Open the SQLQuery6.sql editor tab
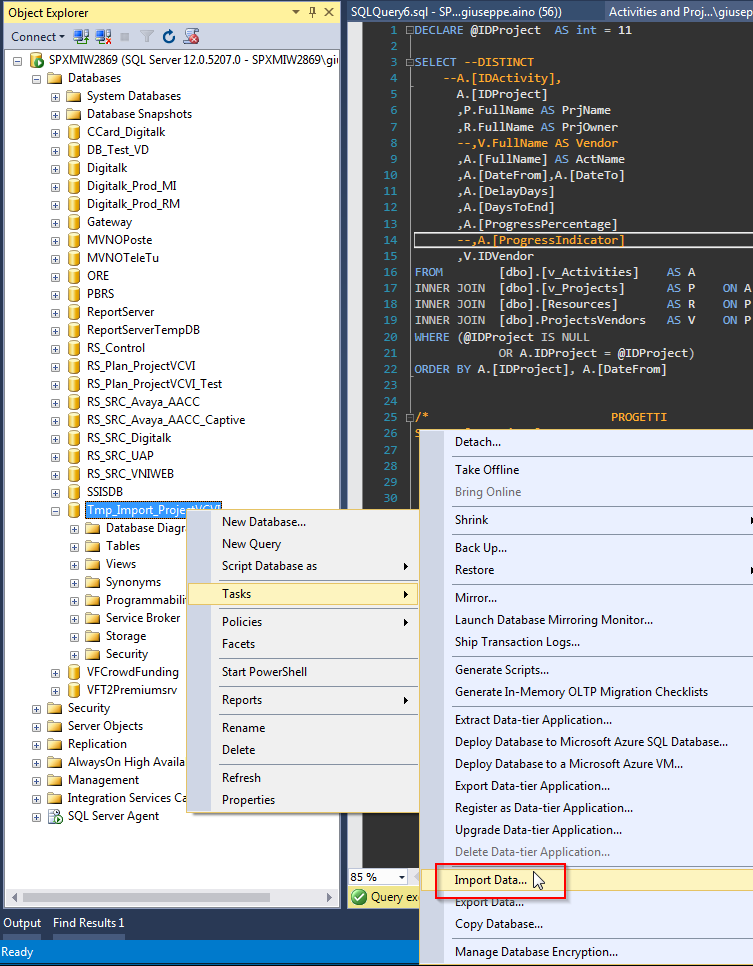 coord(456,12)
